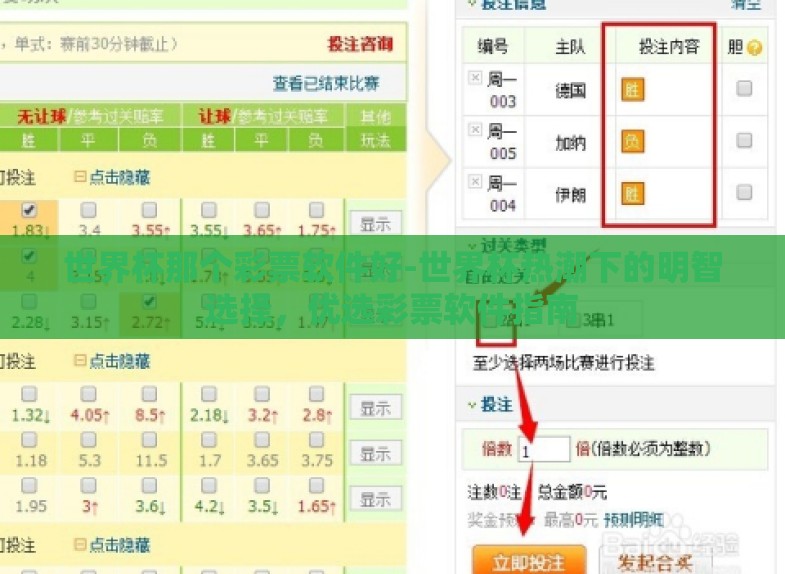Uncheck the checked box above odds 1.83
Viewport: 785px width, 574px height.
29,210
